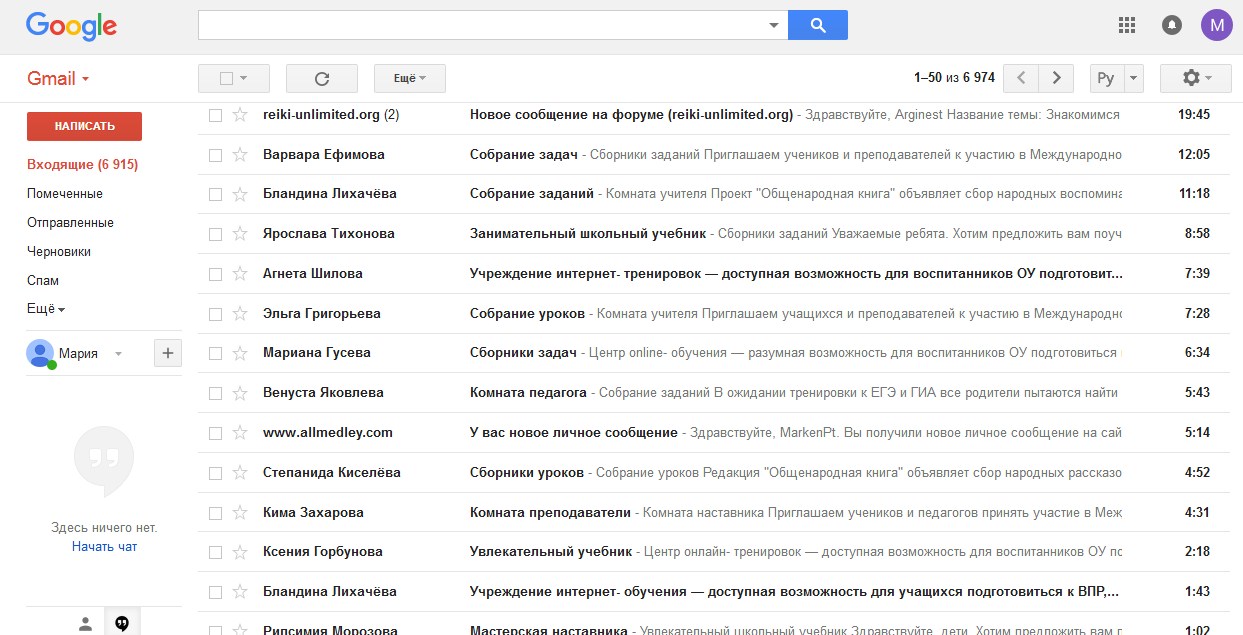Go to the next page of emails
The image size is (1243, 635).
(x=1056, y=78)
